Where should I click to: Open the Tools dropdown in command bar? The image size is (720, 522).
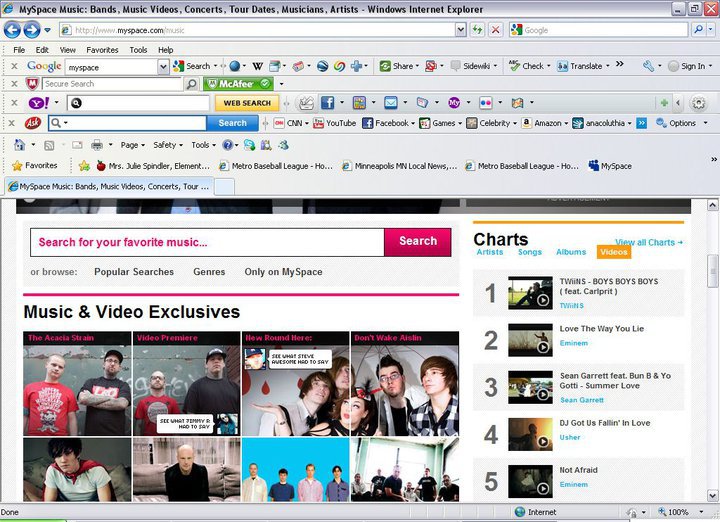coord(203,145)
